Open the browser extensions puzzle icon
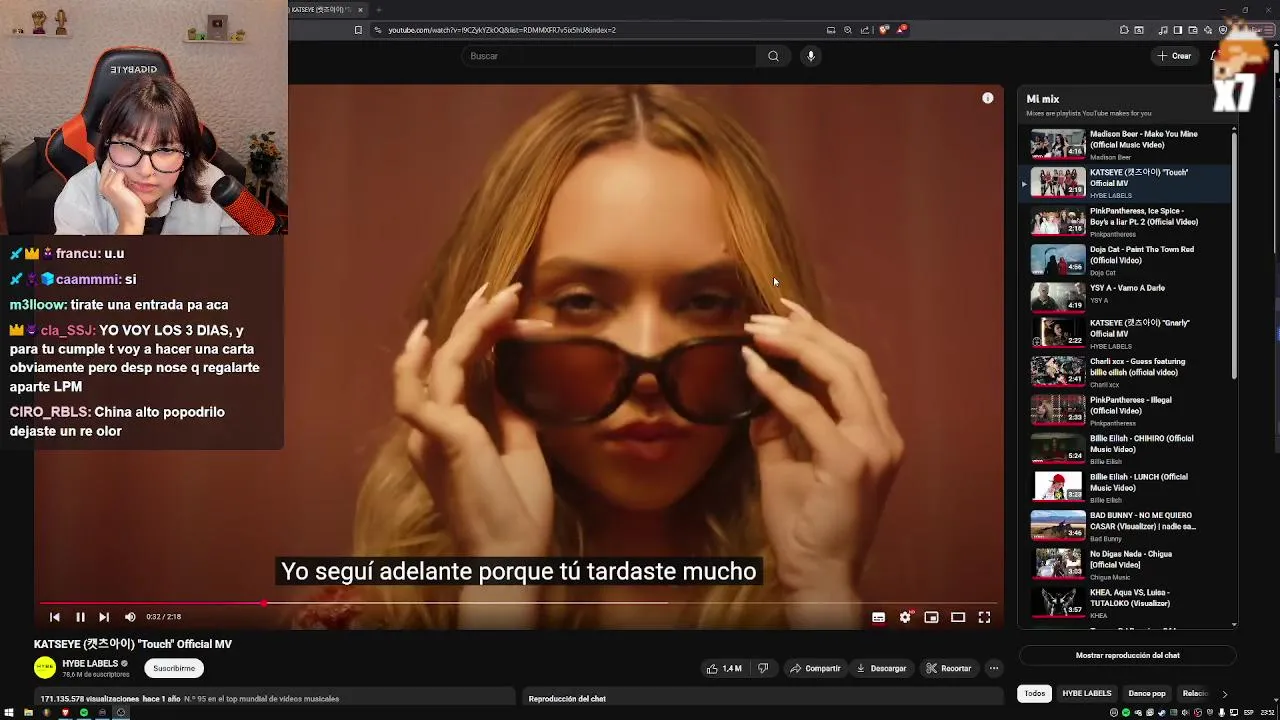The image size is (1280, 720). [x=1124, y=30]
